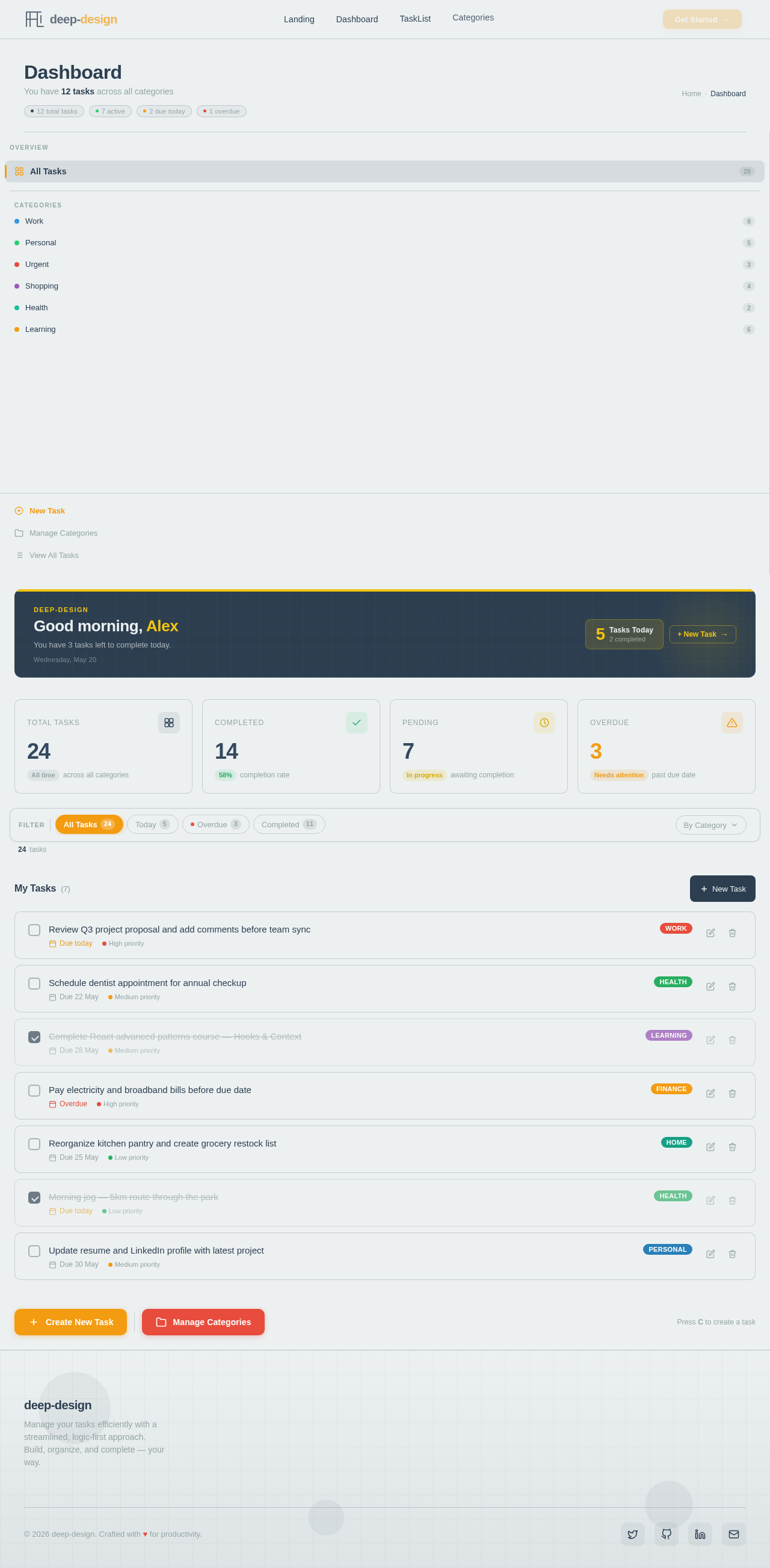Edit the Reorganize kitchen pantry task
The height and width of the screenshot is (1568, 770).
[x=710, y=1147]
